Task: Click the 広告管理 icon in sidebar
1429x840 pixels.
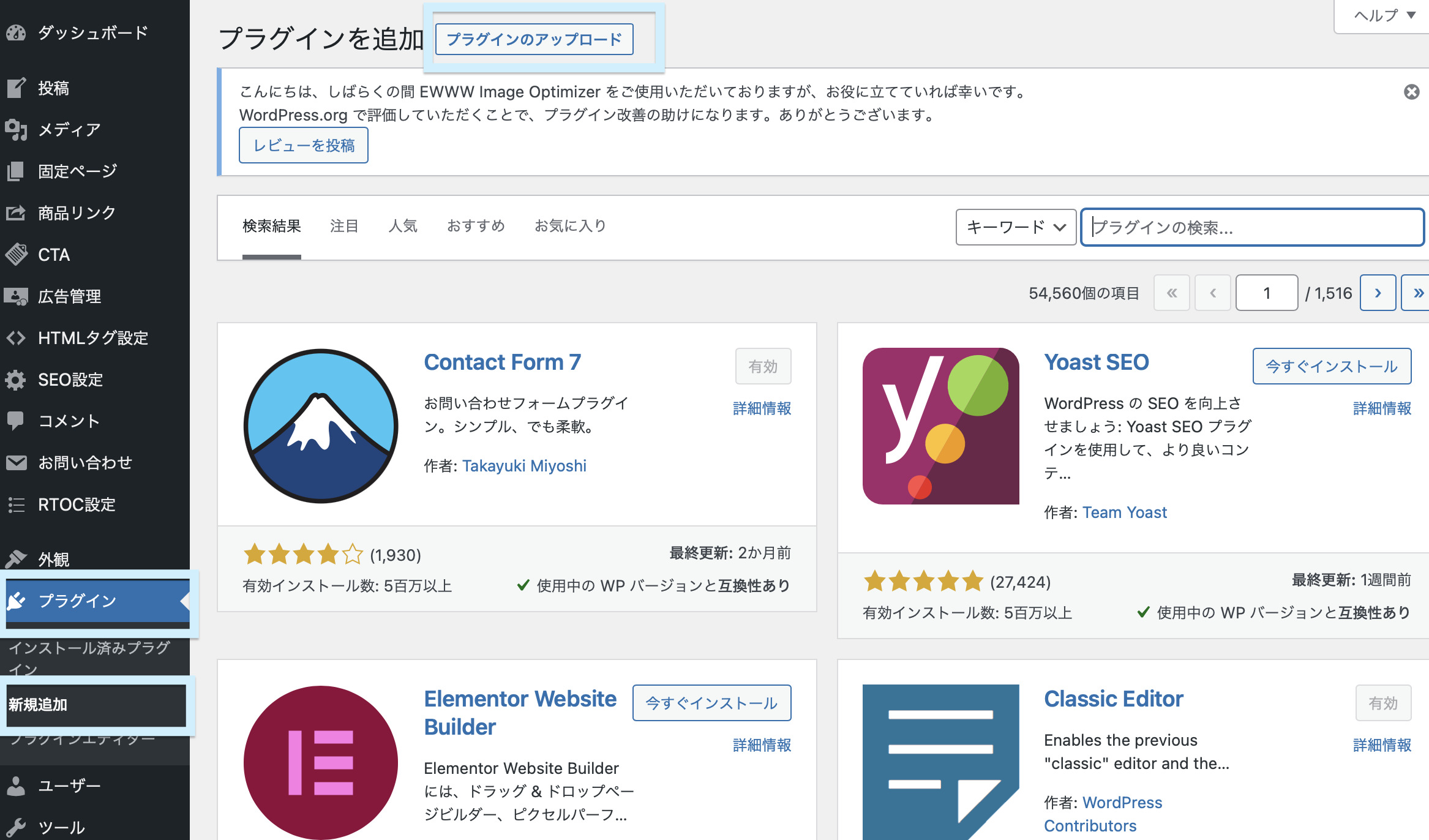Action: pyautogui.click(x=16, y=296)
